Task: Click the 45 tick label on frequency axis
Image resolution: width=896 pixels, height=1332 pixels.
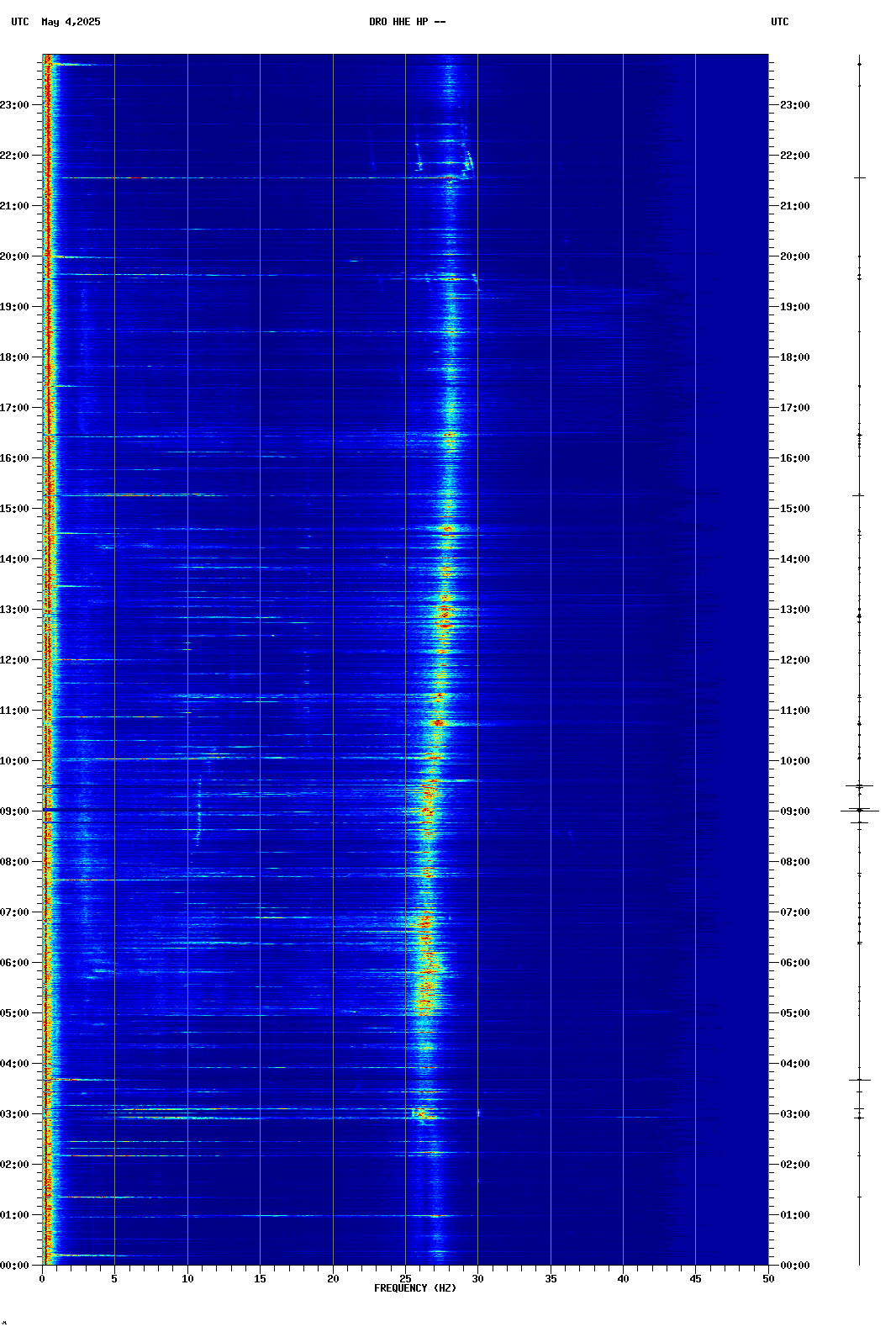Action: 695,1279
